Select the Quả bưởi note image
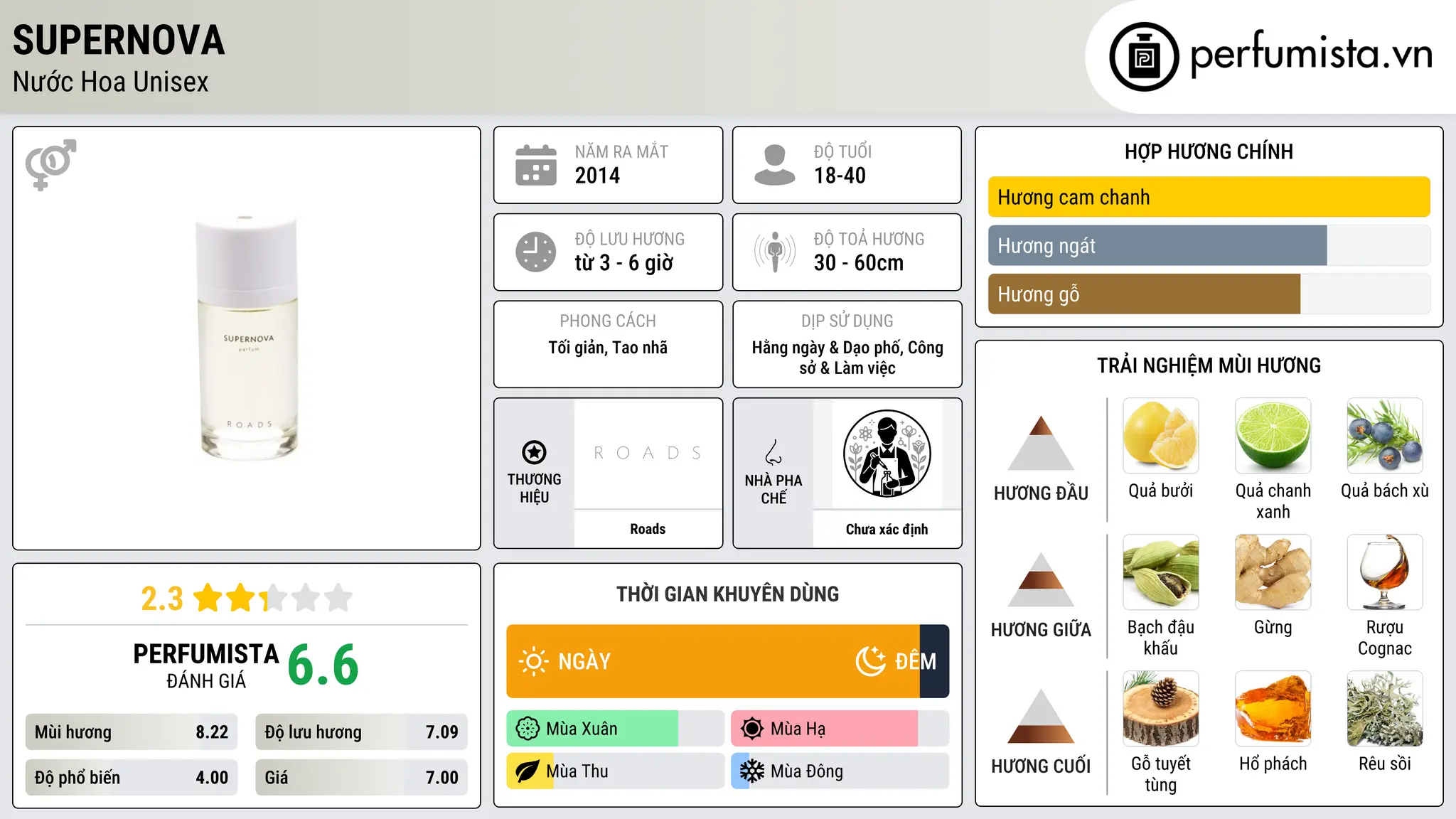 pyautogui.click(x=1161, y=436)
